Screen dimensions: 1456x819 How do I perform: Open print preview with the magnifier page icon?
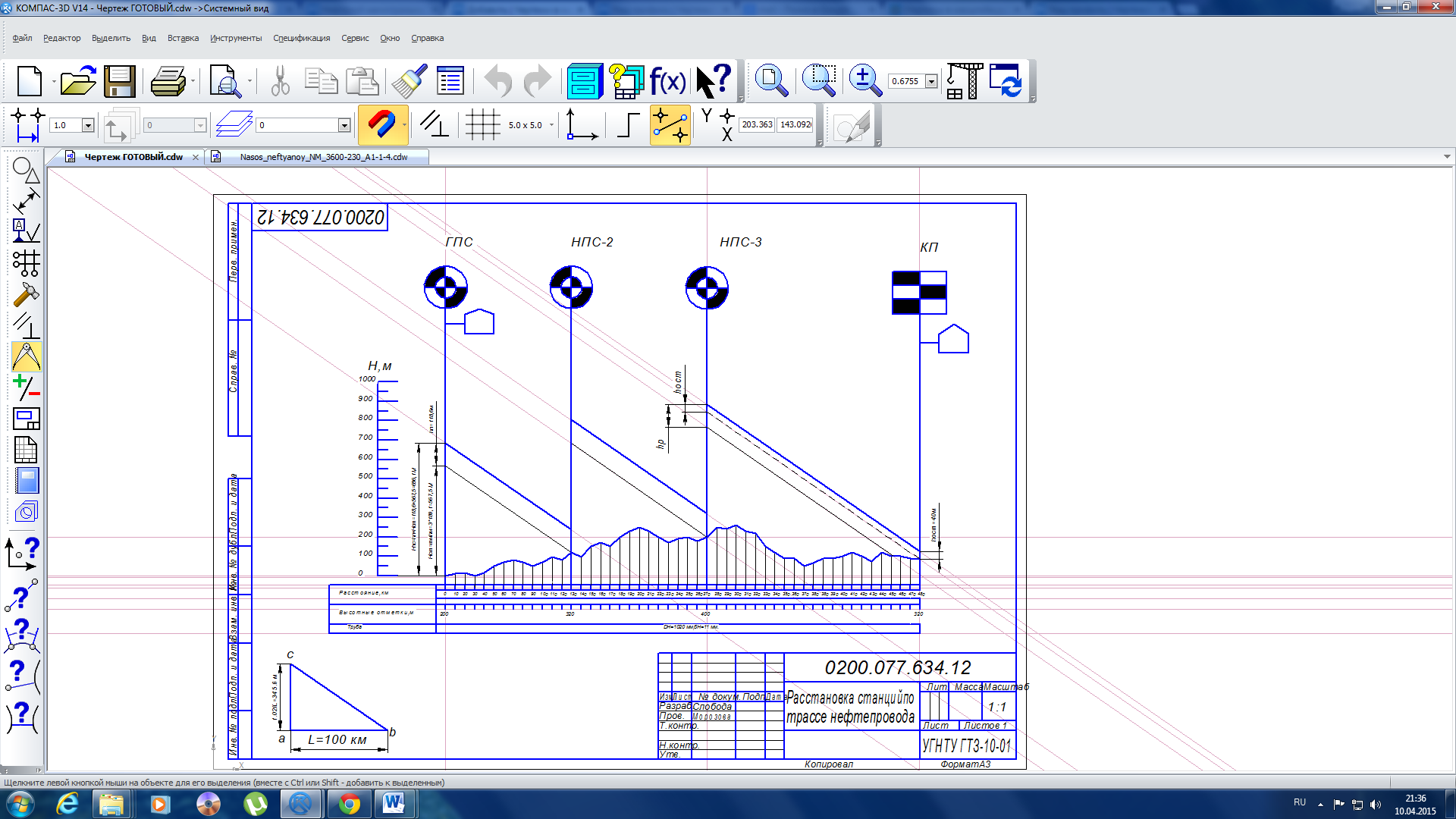coord(225,81)
